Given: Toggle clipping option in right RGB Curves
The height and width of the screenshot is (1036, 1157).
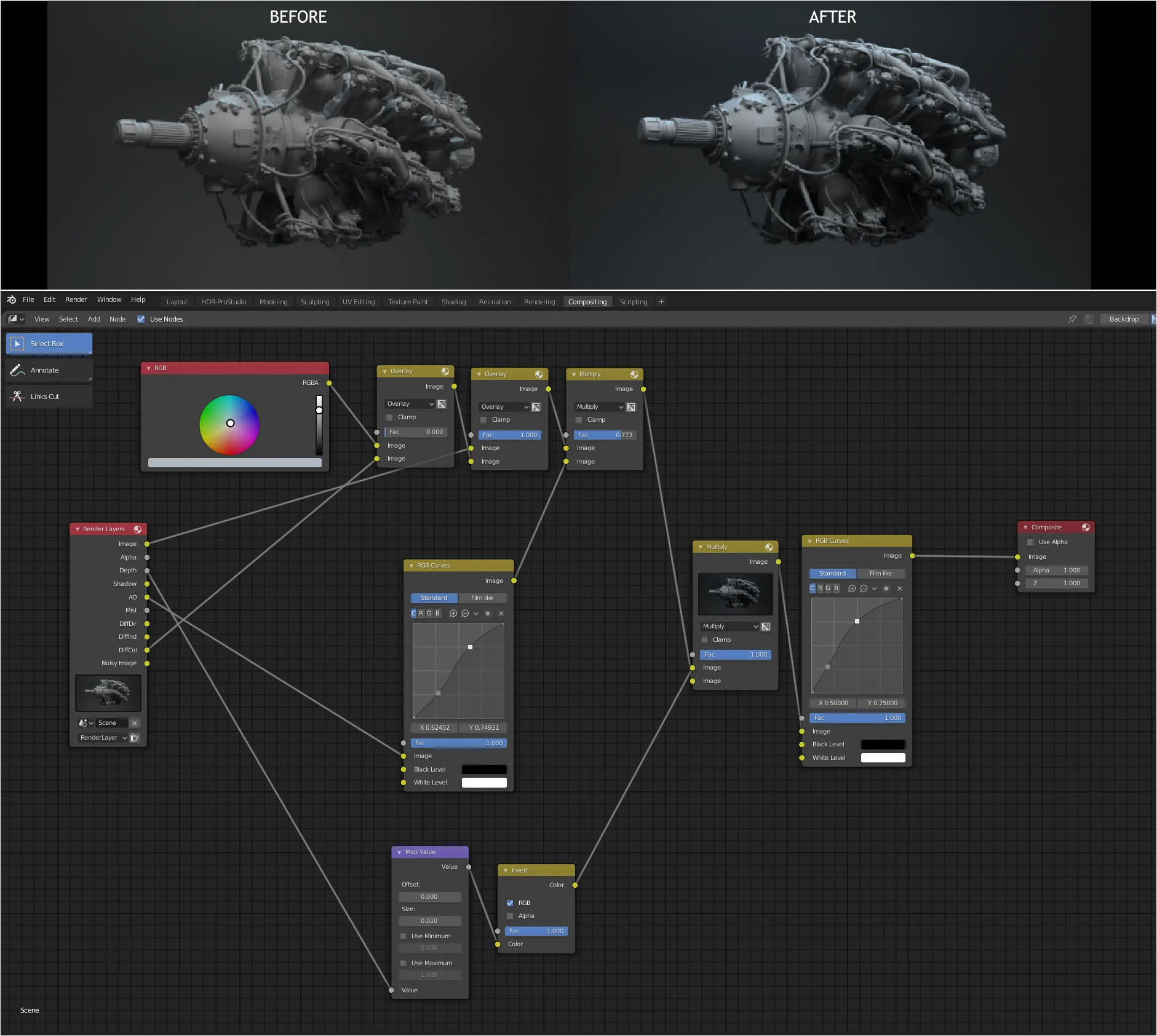Looking at the screenshot, I should [x=886, y=588].
